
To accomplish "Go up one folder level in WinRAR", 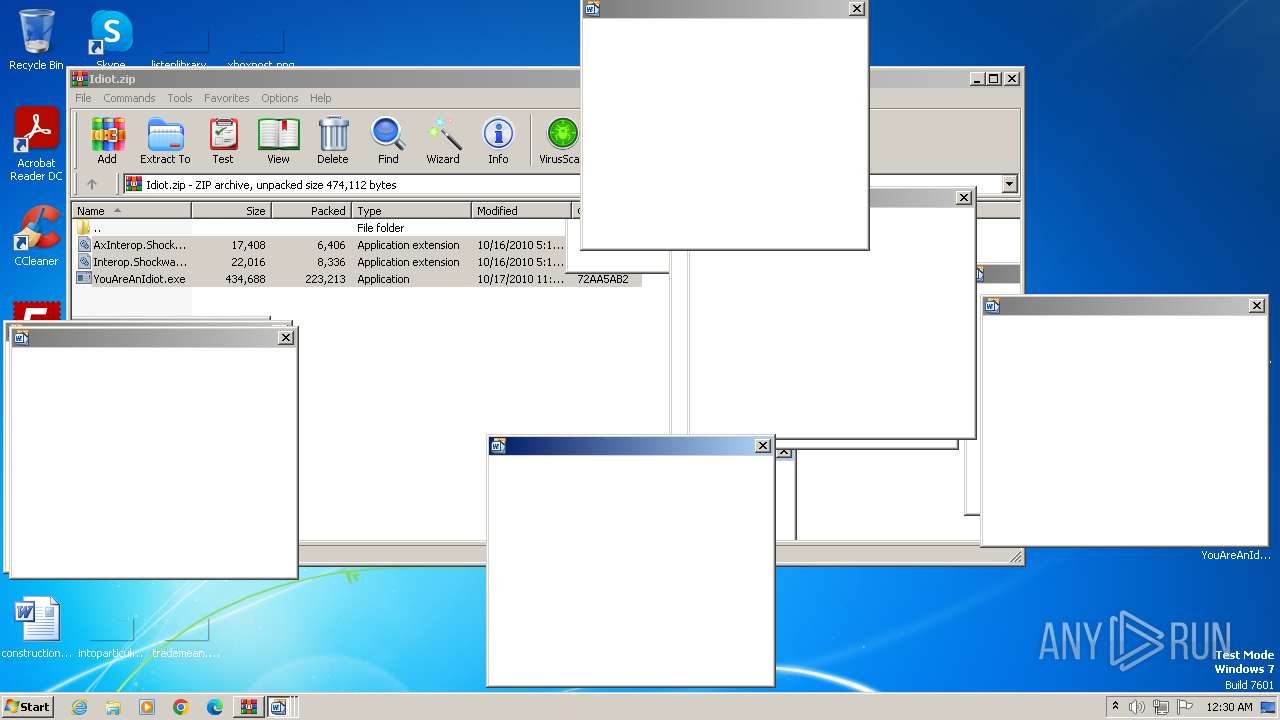I will (92, 184).
